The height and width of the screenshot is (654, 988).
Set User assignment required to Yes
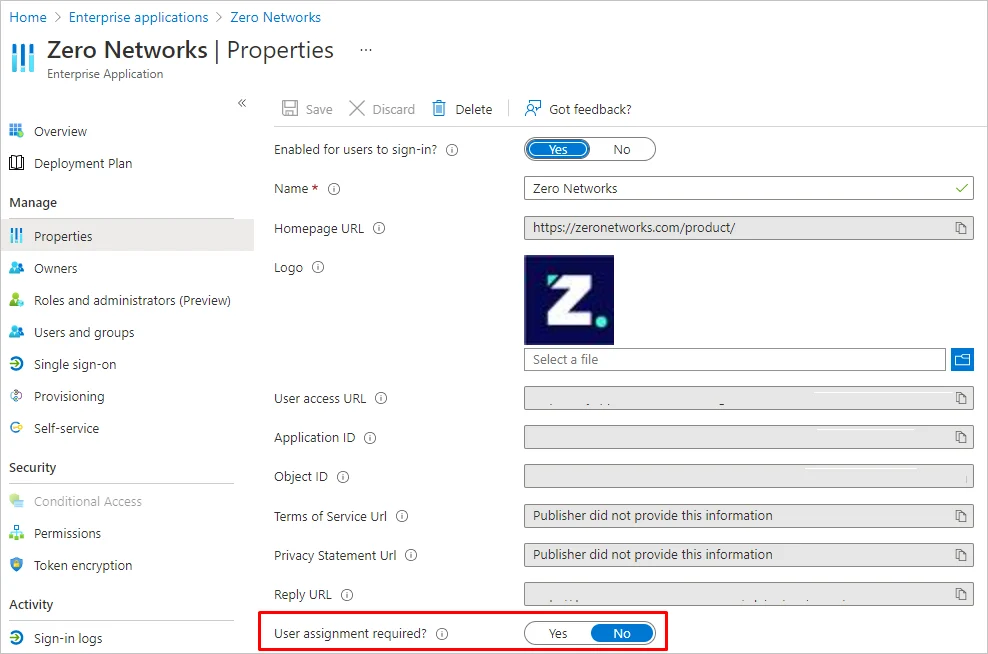click(x=558, y=633)
